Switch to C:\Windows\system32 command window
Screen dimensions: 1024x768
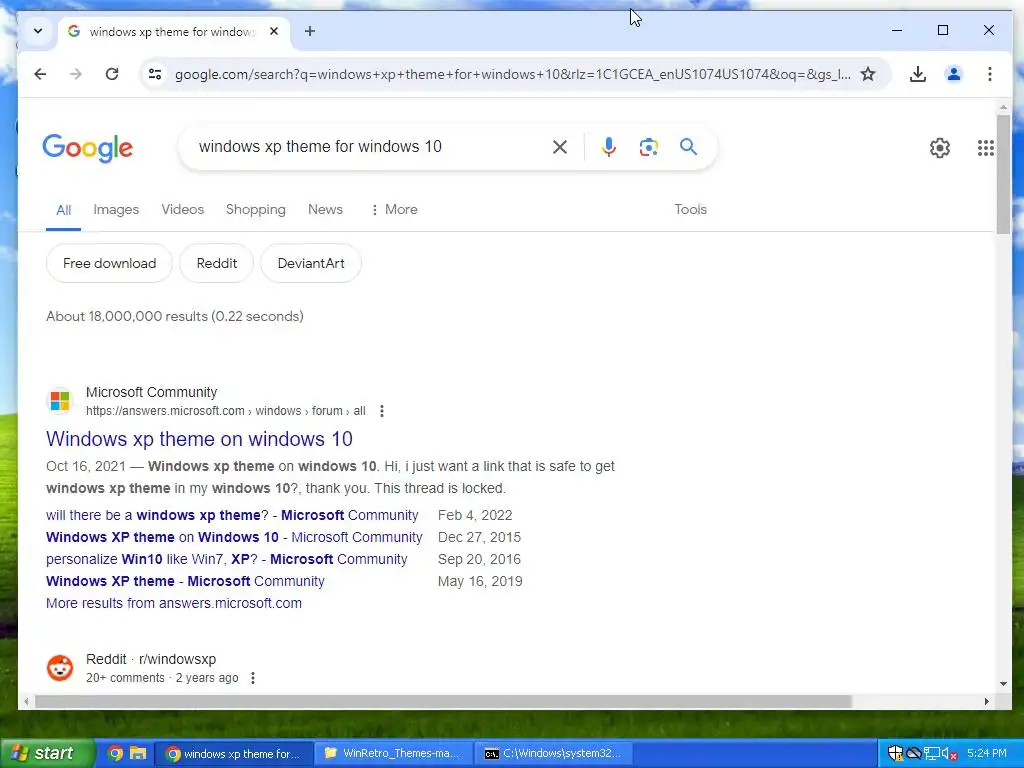tap(552, 753)
